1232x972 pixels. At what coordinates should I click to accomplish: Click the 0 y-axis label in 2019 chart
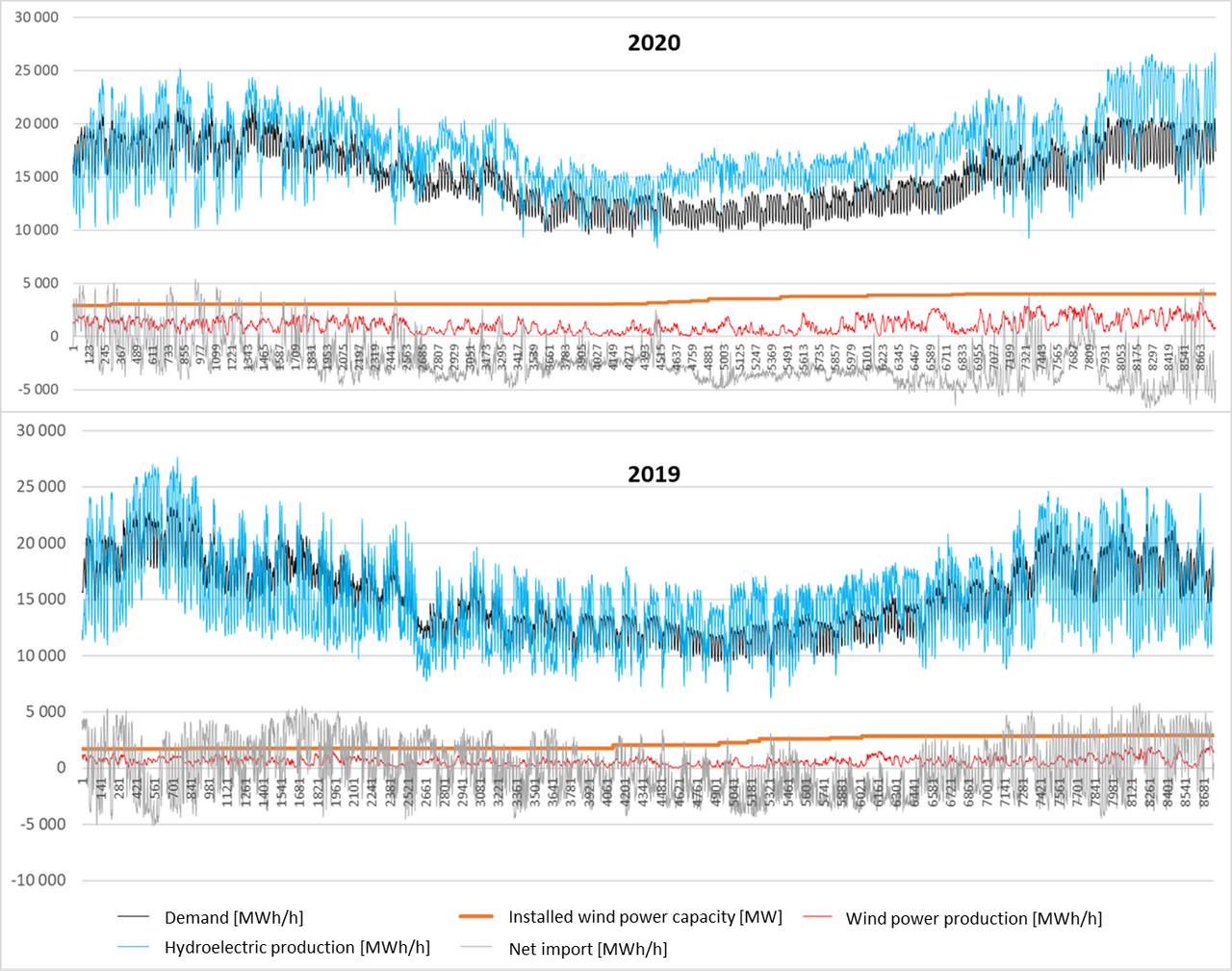[x=62, y=768]
